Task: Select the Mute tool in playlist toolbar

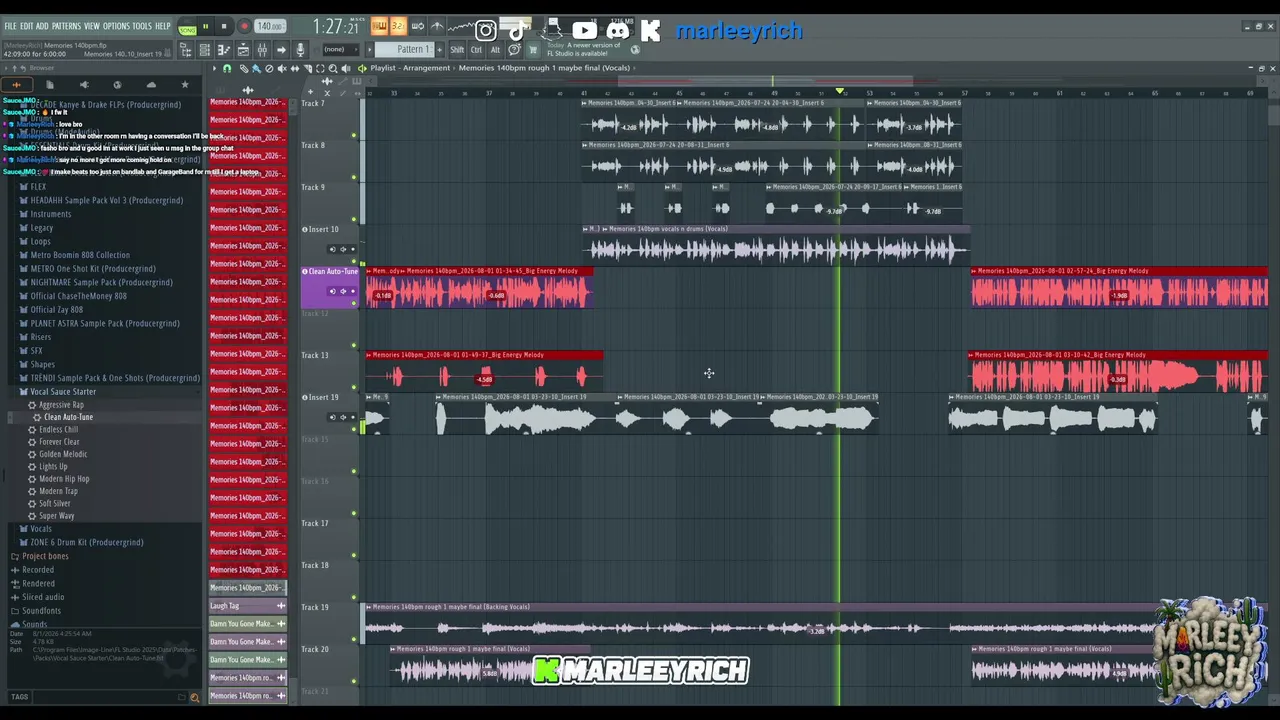Action: coord(281,68)
